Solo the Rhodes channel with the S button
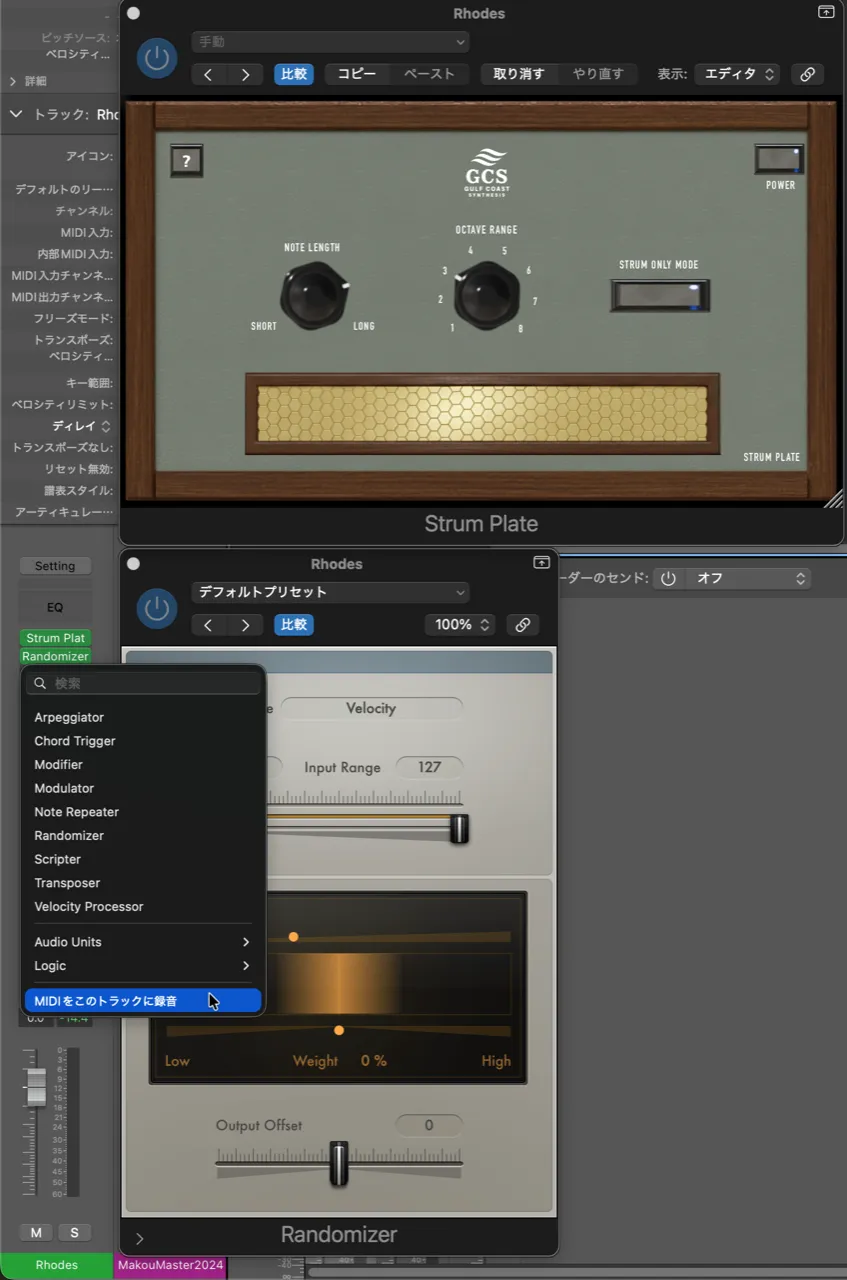 (x=74, y=1232)
